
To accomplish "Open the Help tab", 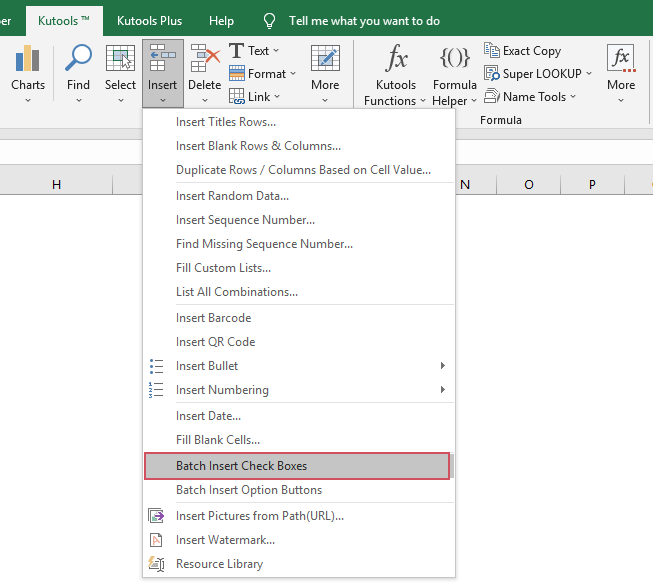I will coord(221,21).
